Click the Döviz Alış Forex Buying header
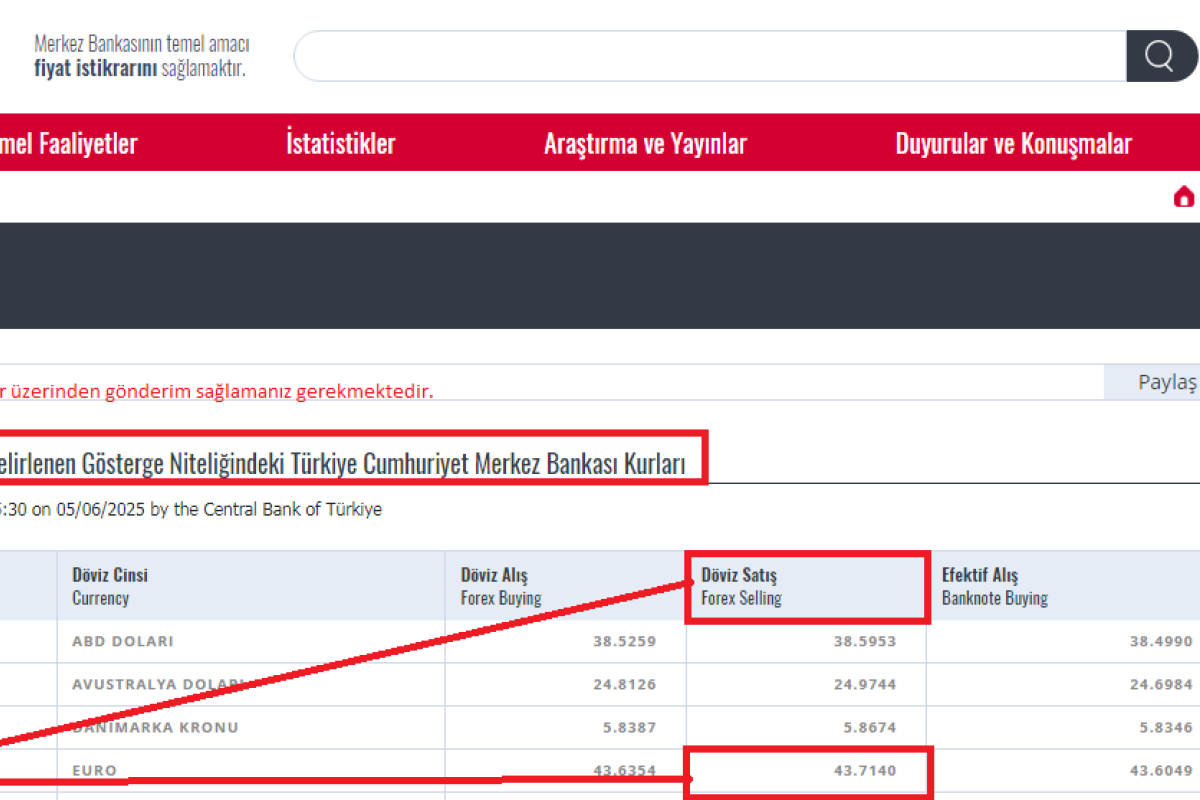1200x800 pixels. click(565, 586)
